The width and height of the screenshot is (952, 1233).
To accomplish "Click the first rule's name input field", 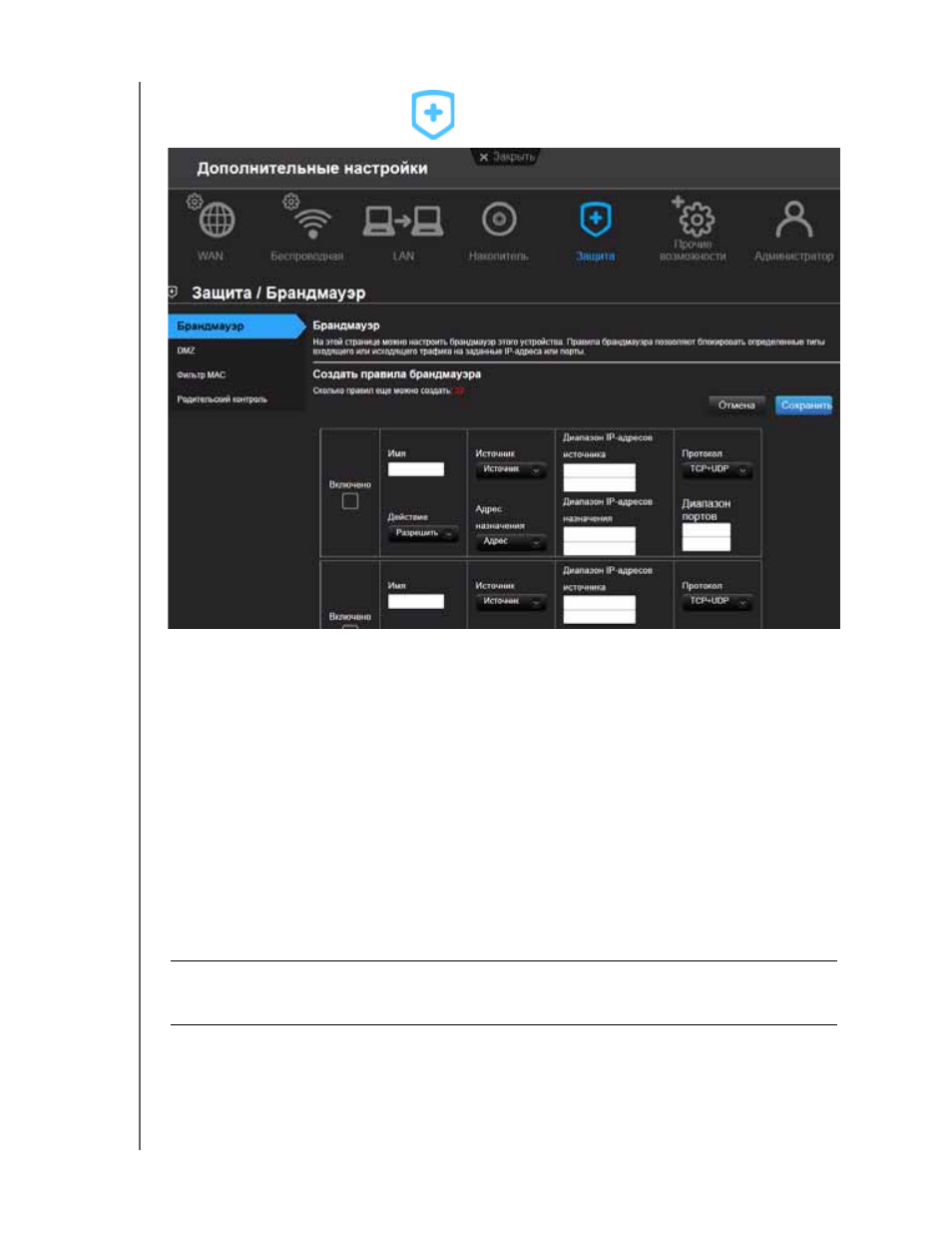I will 416,469.
